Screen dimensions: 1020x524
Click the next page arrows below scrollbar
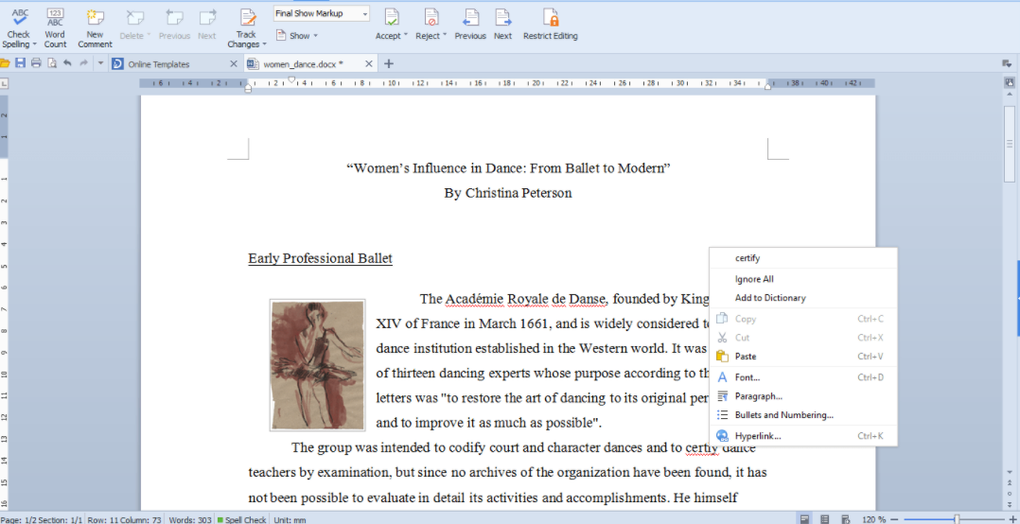click(x=1009, y=504)
